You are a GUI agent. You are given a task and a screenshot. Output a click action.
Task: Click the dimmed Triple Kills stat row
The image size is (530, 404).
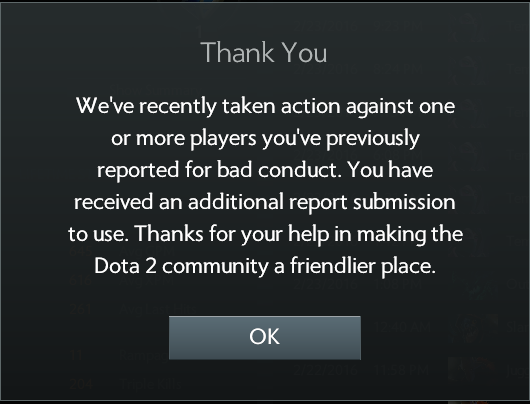[126, 384]
